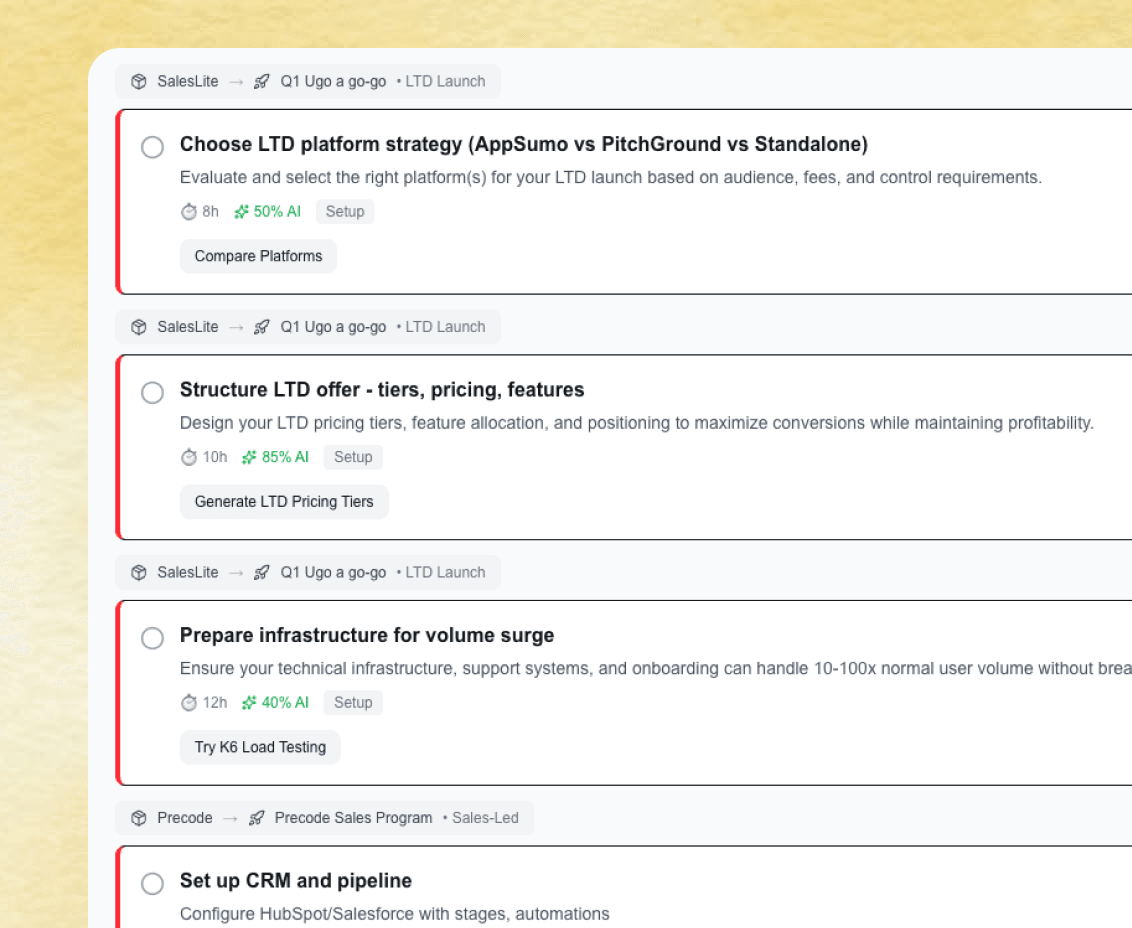The height and width of the screenshot is (928, 1132).
Task: Click the SalesLite package icon
Action: pos(138,81)
